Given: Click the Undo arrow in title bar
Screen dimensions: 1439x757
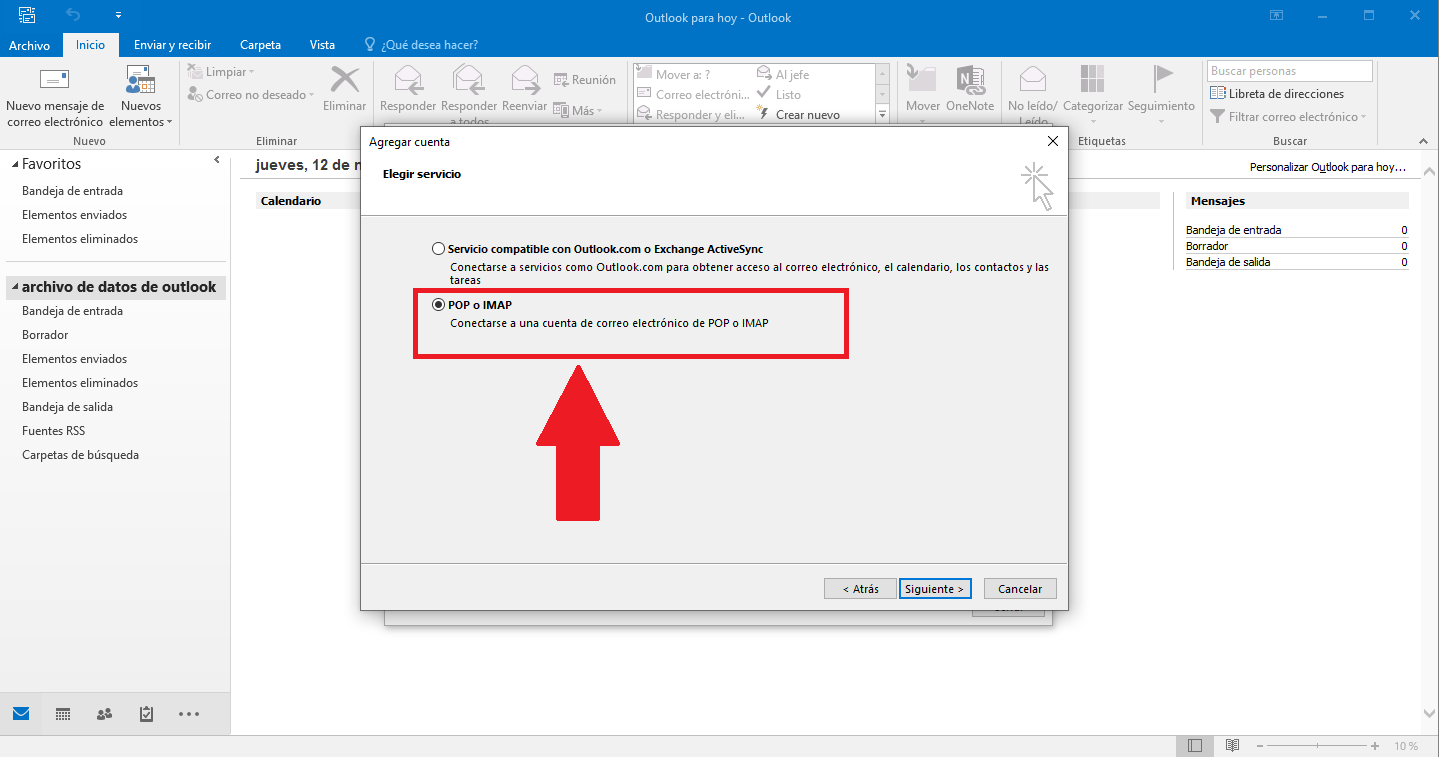Looking at the screenshot, I should click(x=74, y=15).
